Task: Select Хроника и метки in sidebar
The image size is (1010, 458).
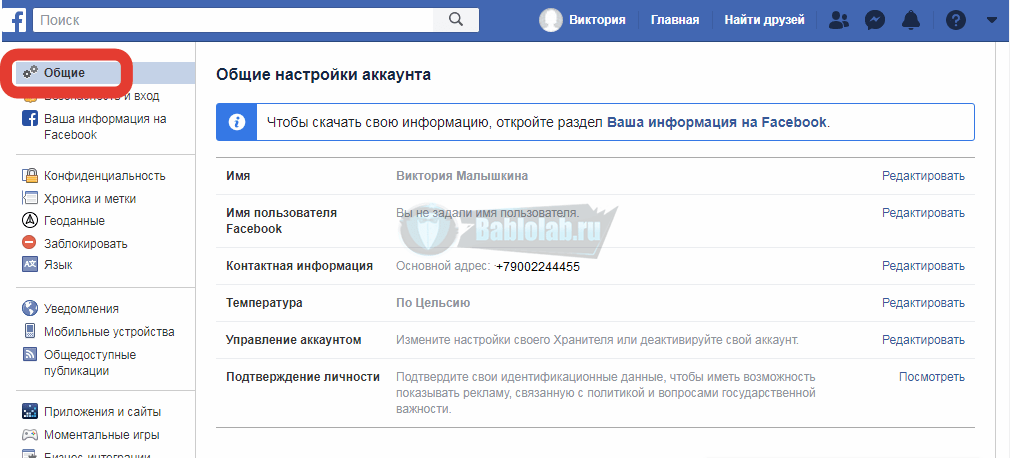Action: (x=90, y=199)
